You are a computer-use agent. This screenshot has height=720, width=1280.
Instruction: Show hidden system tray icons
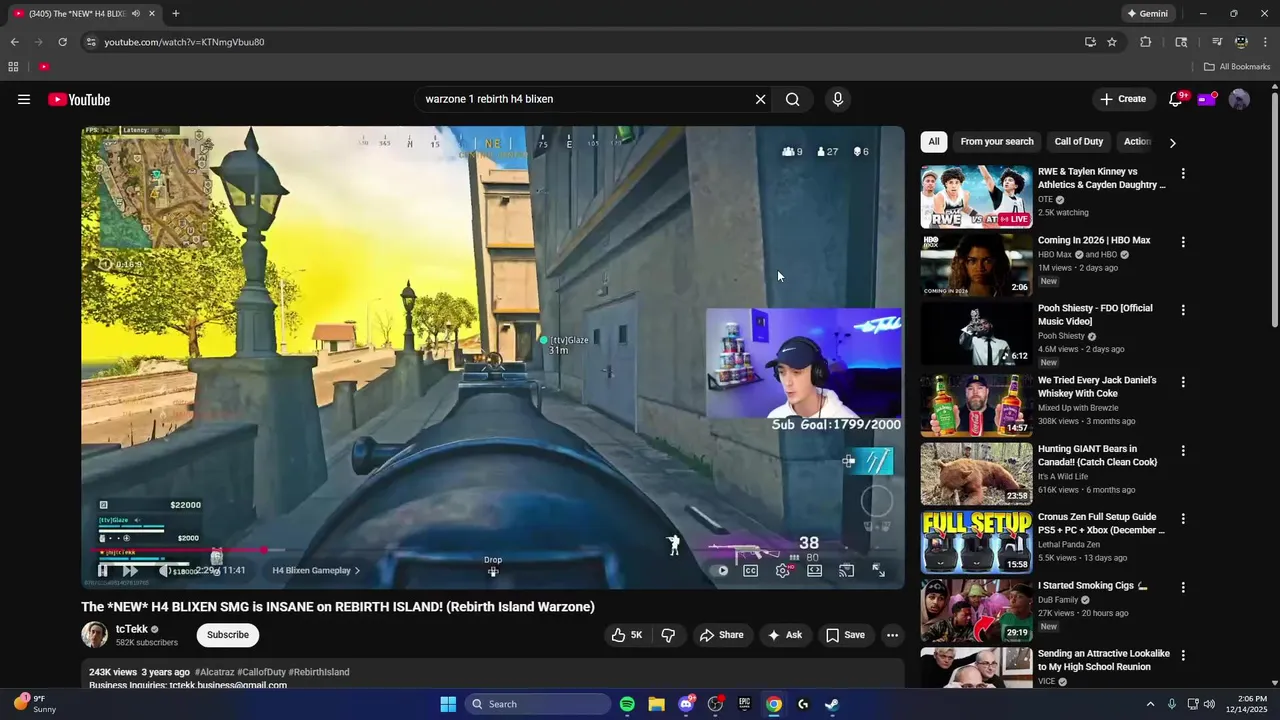[x=1150, y=704]
